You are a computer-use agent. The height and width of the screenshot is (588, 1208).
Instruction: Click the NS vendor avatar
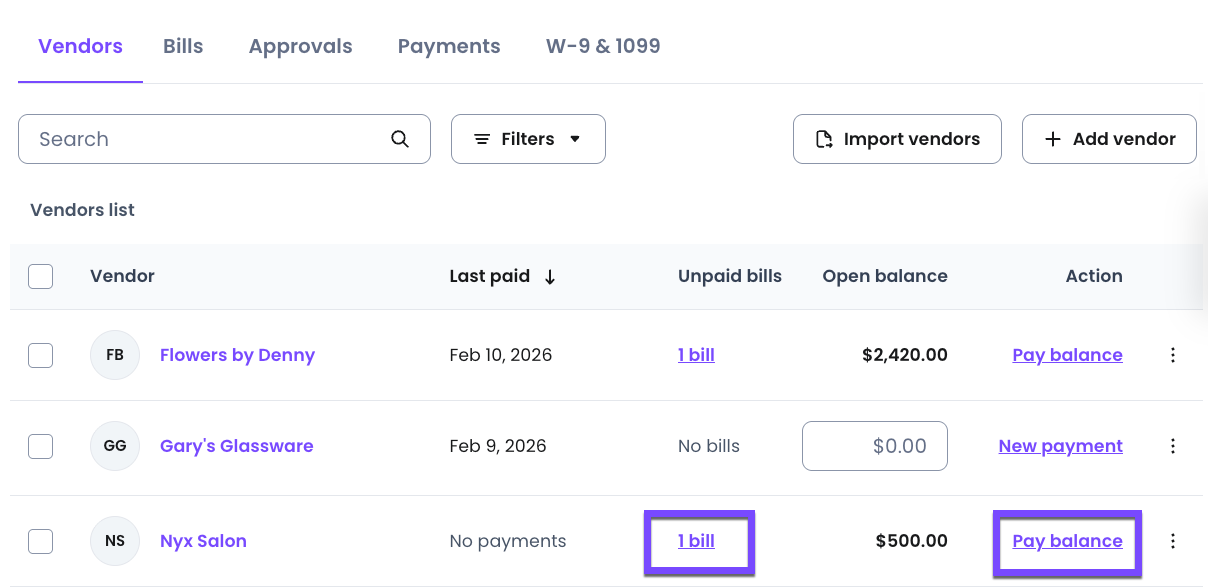(x=115, y=541)
